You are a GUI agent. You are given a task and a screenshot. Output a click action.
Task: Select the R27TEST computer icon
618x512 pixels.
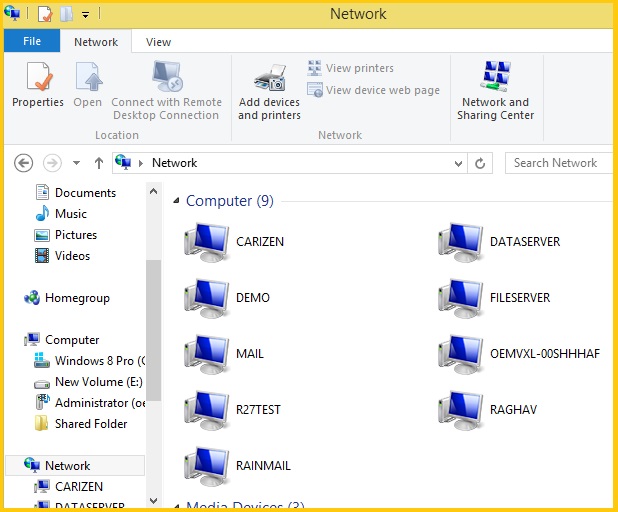point(206,410)
